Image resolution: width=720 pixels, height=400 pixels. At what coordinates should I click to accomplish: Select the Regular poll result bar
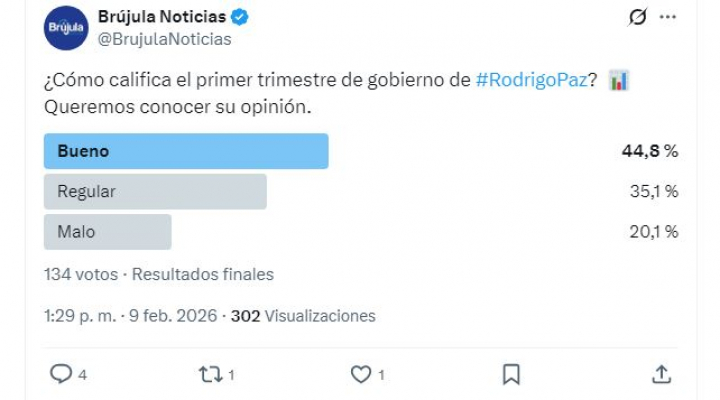click(x=155, y=191)
